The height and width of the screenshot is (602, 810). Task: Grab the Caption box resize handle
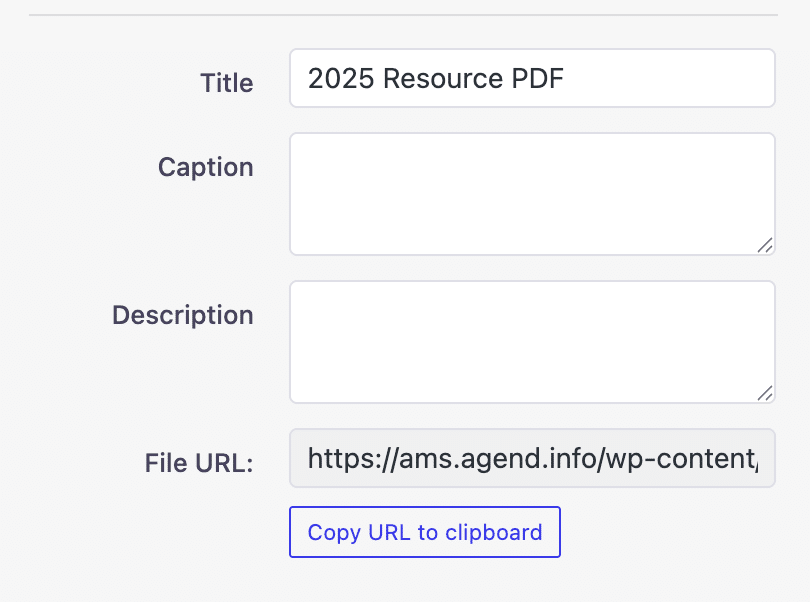764,244
